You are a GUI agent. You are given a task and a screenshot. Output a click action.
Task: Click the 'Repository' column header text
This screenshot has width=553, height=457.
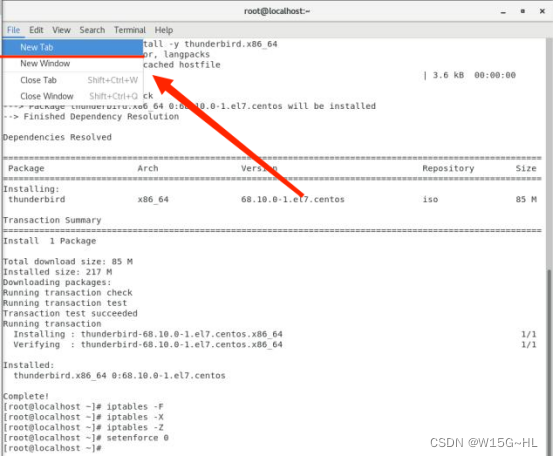click(x=448, y=168)
